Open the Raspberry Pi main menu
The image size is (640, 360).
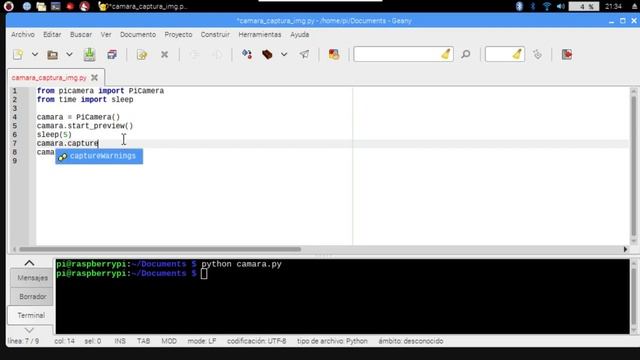tap(9, 6)
